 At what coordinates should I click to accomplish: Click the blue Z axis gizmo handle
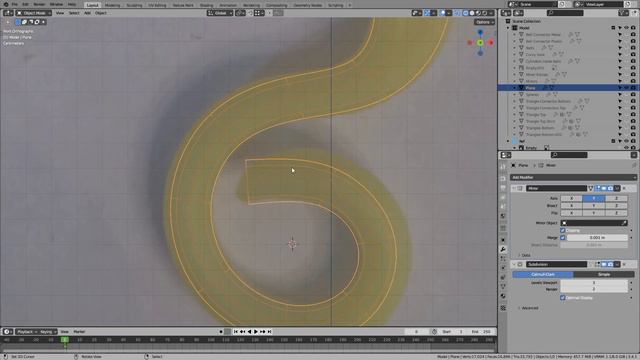click(480, 32)
